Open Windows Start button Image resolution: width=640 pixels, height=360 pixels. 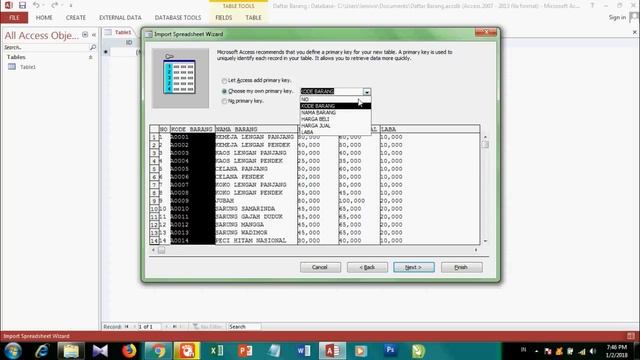(13, 351)
